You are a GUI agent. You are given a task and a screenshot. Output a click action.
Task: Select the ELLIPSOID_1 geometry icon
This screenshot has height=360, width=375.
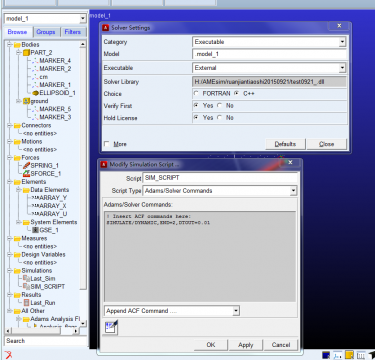click(x=35, y=93)
